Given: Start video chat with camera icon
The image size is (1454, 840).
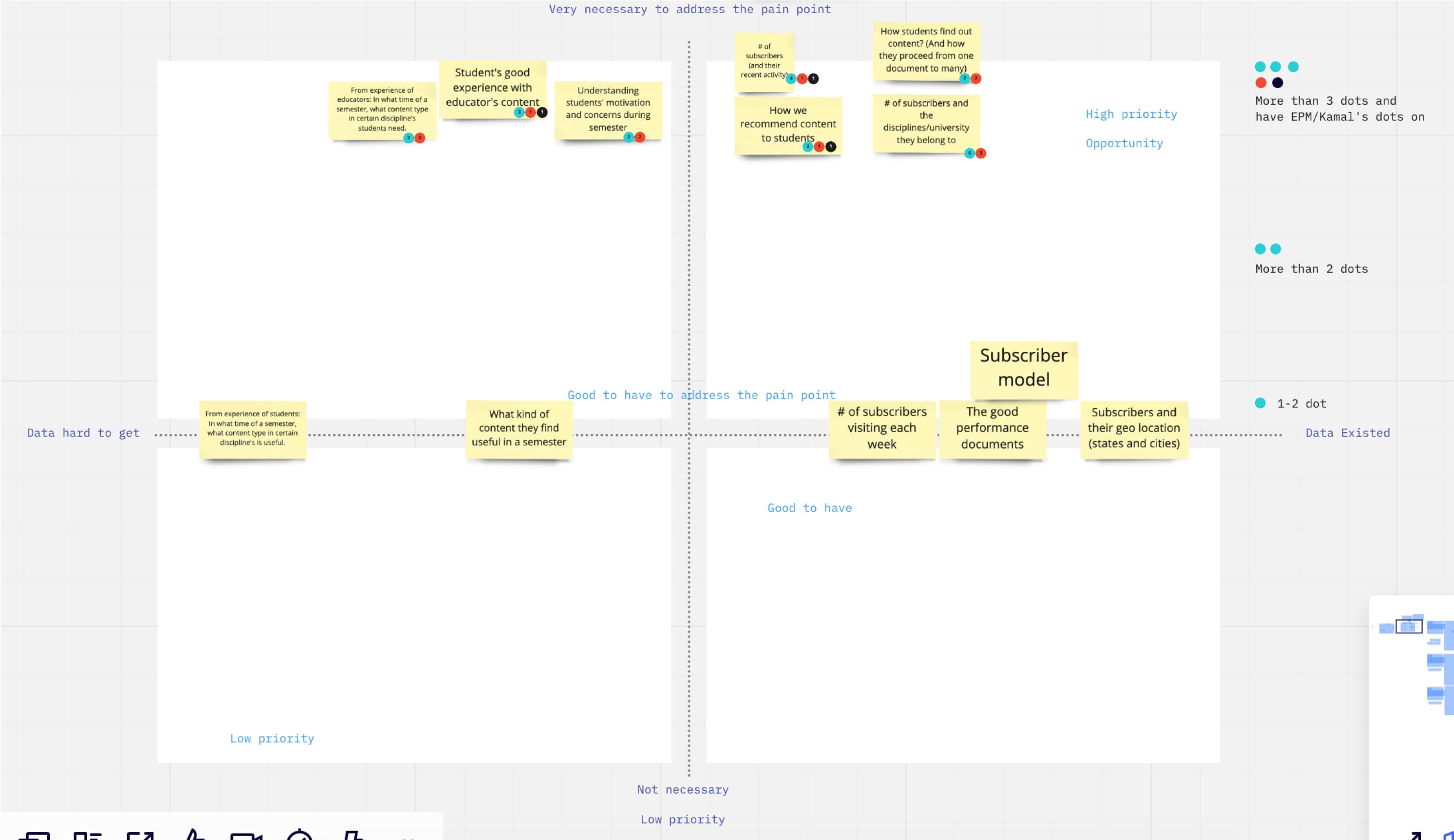Looking at the screenshot, I should pos(246,837).
